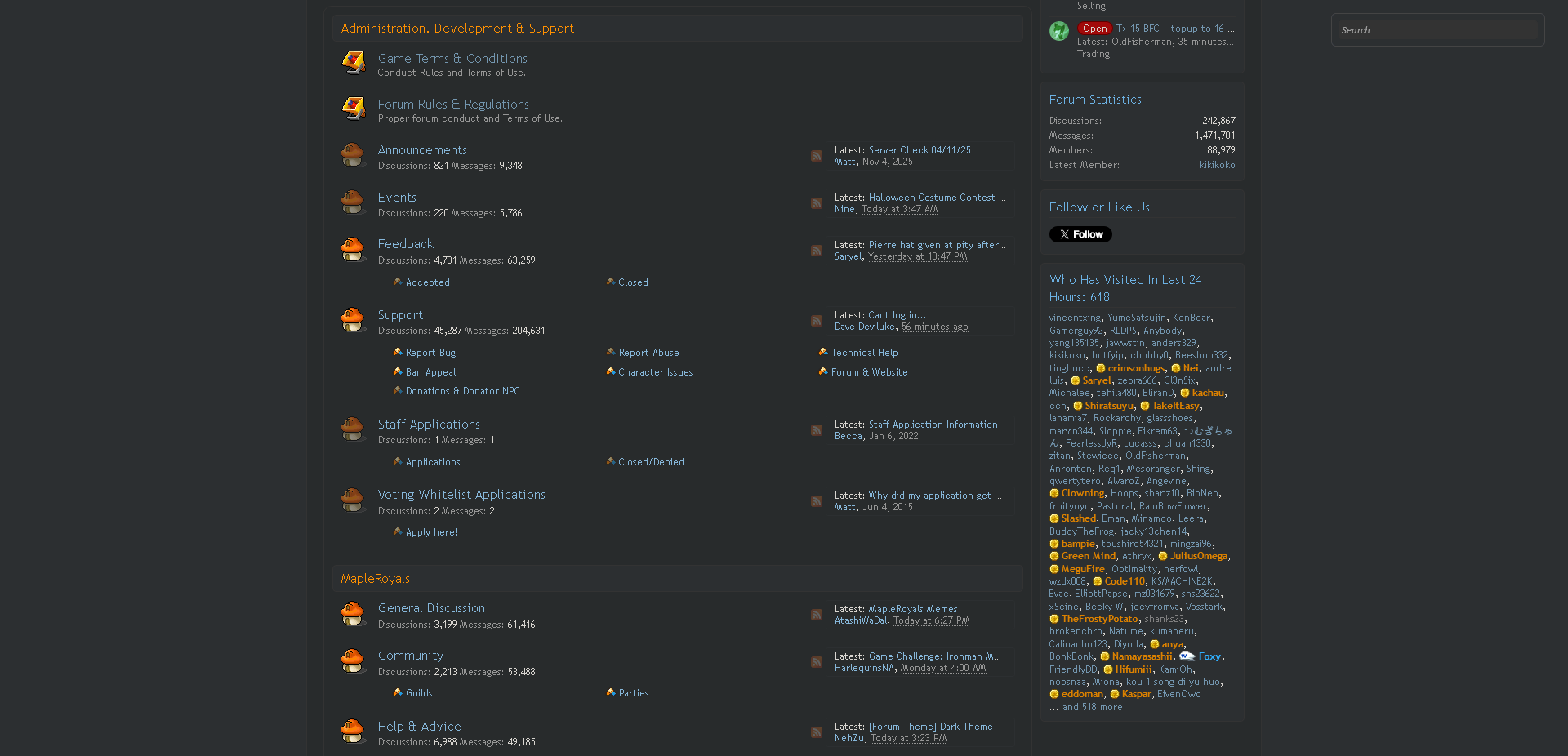Open the Apply here! link
The height and width of the screenshot is (756, 1568).
tap(431, 532)
